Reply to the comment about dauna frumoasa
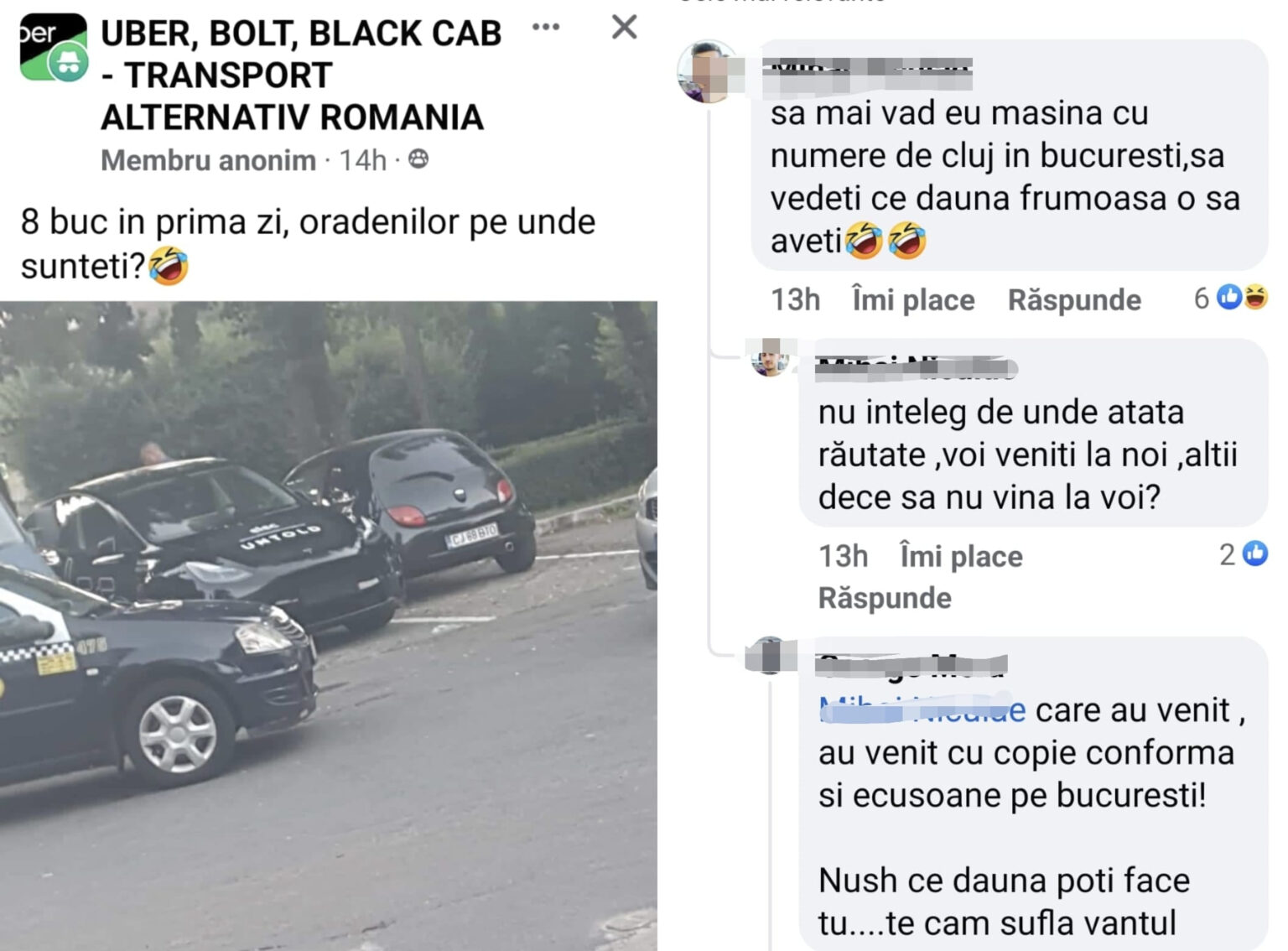Screen dimensions: 1288x951 point(1074,299)
